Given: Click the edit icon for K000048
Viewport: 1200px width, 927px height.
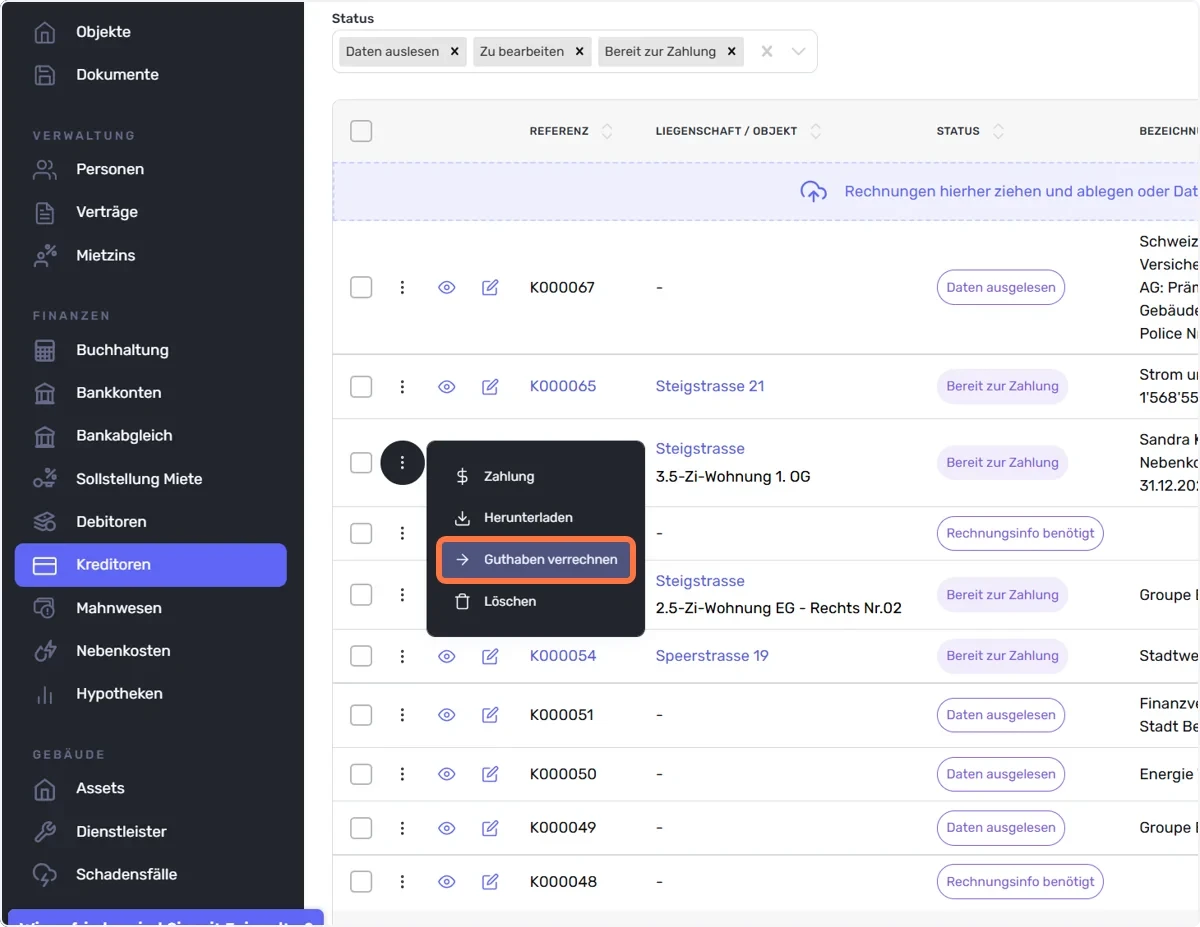Looking at the screenshot, I should point(490,881).
